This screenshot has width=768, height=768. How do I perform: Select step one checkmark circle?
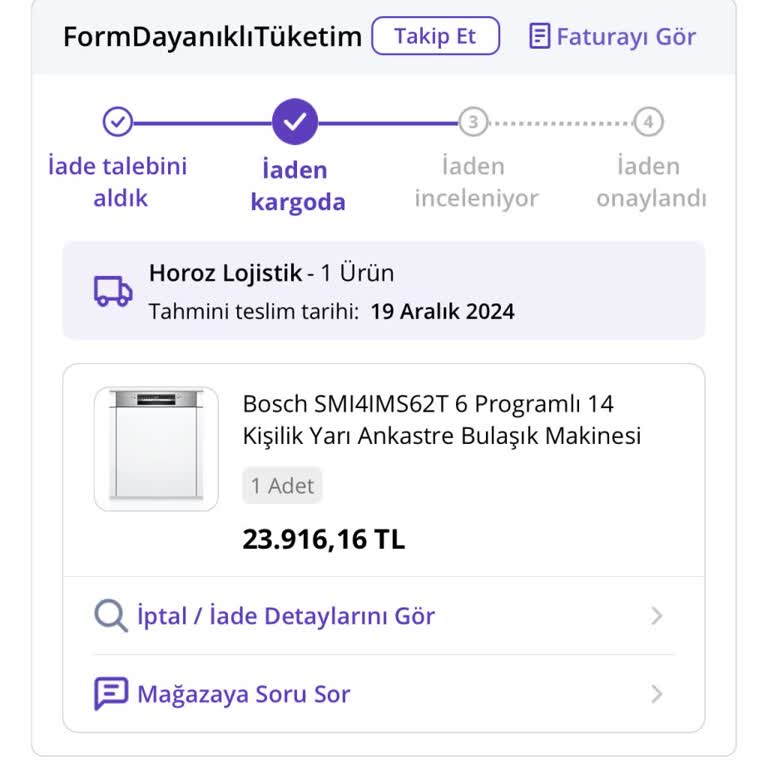[118, 121]
